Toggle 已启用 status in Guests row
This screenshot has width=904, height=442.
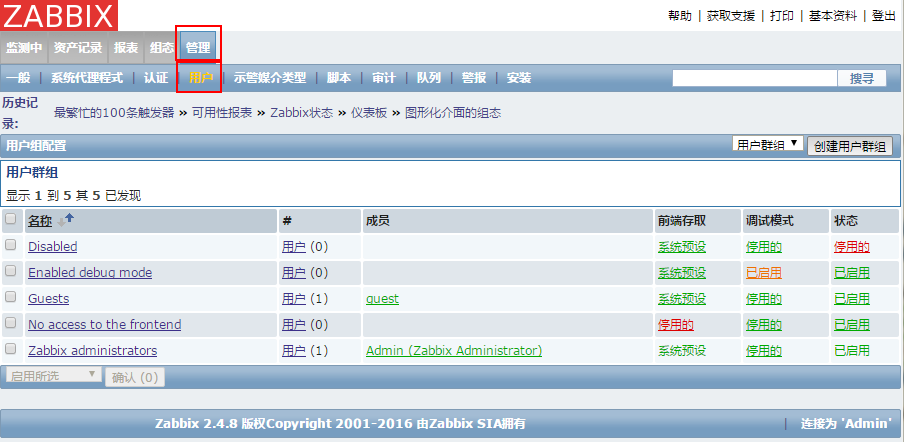[852, 299]
